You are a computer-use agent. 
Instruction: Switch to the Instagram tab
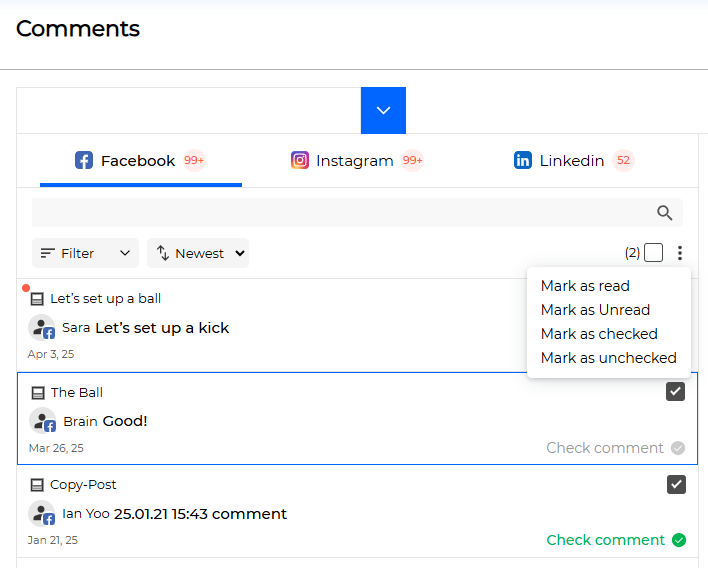click(x=357, y=161)
